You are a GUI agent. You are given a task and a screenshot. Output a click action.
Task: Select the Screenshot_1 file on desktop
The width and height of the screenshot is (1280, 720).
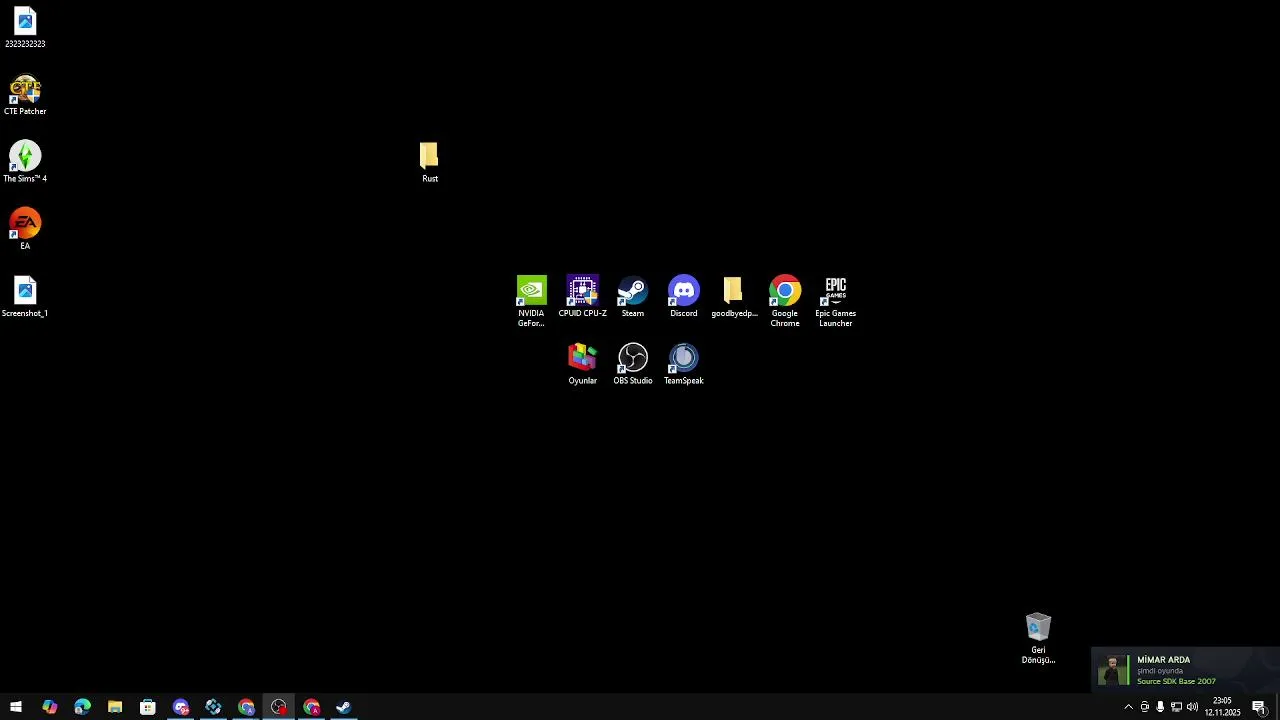click(x=25, y=297)
